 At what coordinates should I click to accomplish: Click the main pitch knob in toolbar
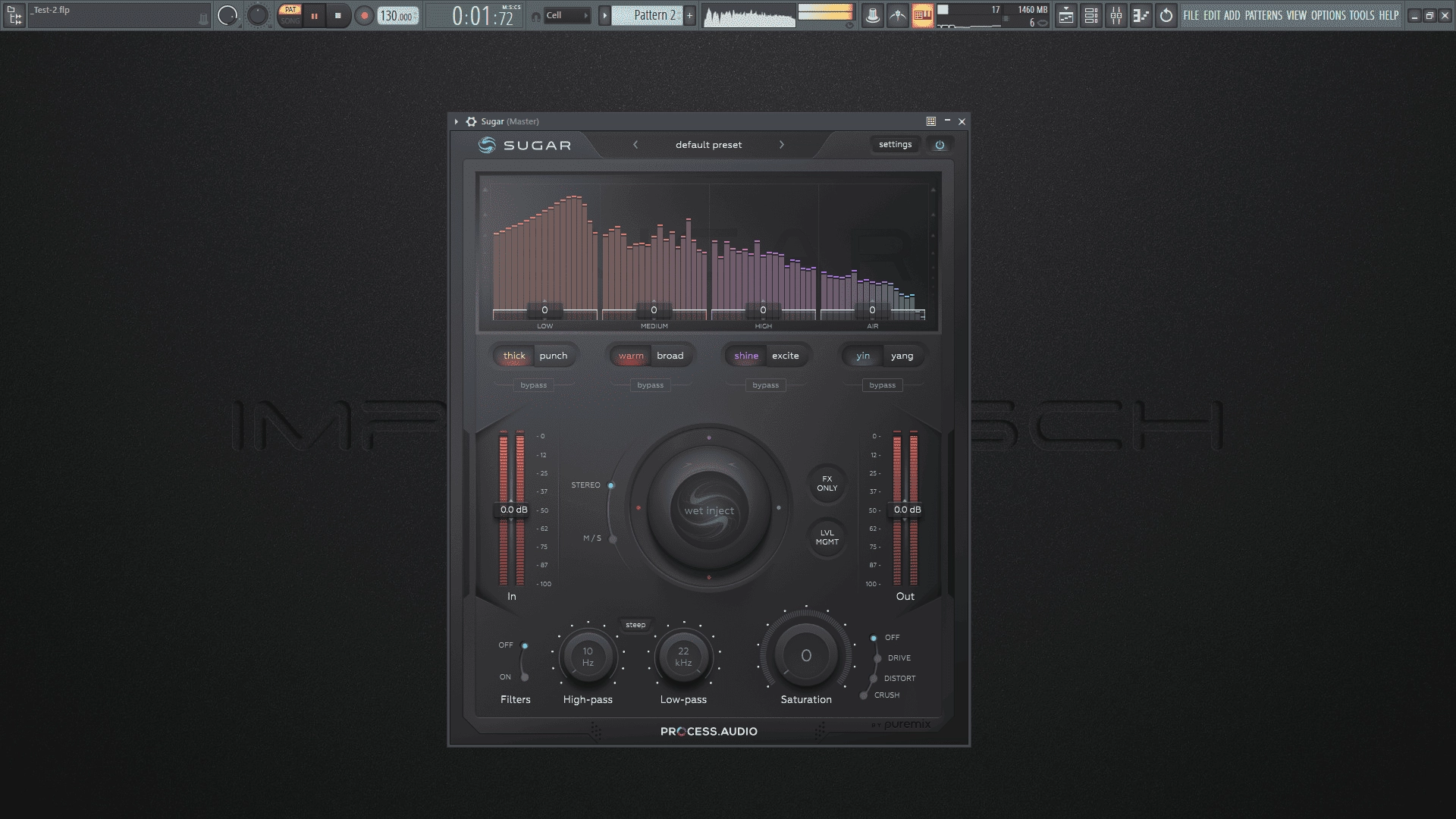point(258,15)
